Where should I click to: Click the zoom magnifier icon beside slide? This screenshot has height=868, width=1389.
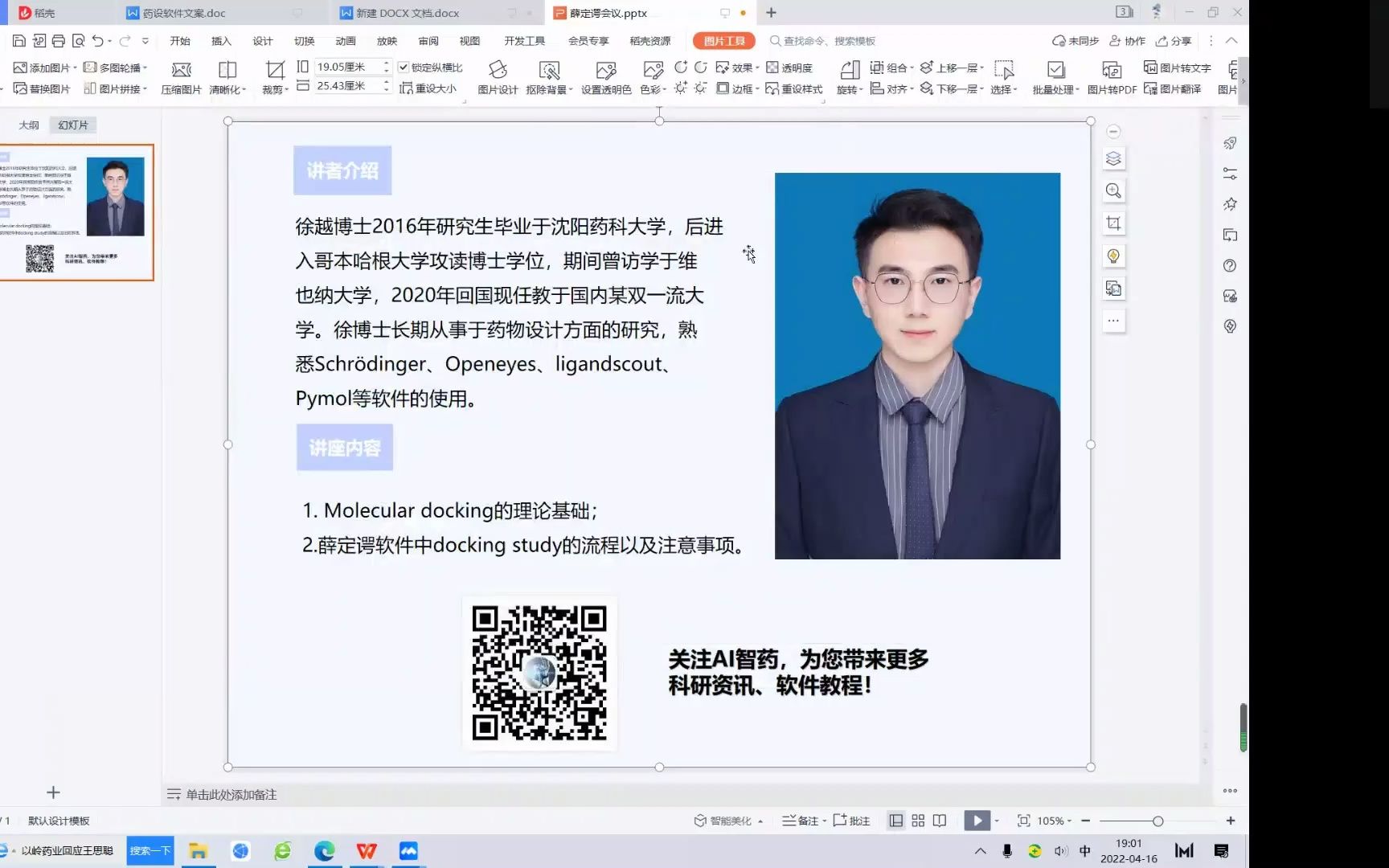pyautogui.click(x=1113, y=190)
